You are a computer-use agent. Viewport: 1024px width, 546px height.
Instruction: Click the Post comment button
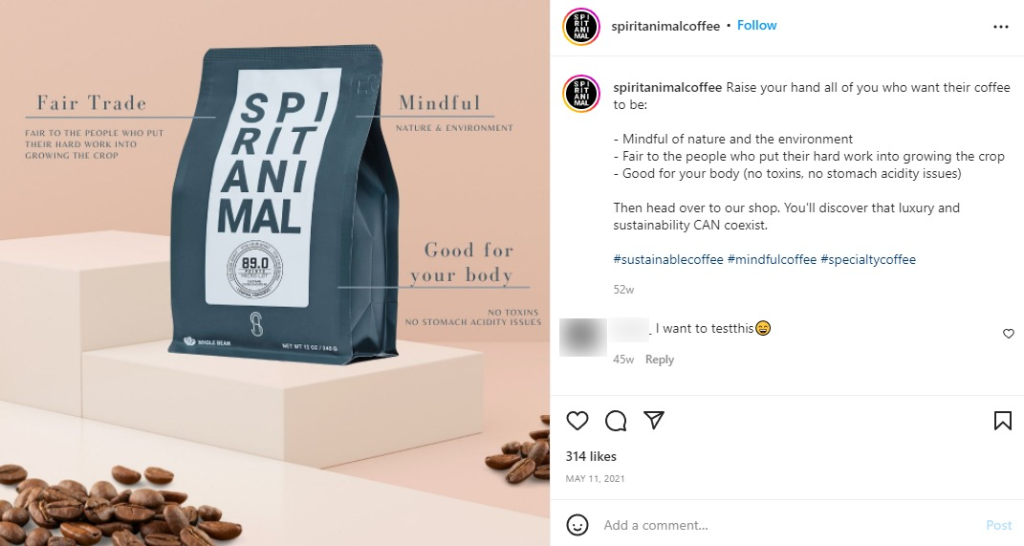999,525
